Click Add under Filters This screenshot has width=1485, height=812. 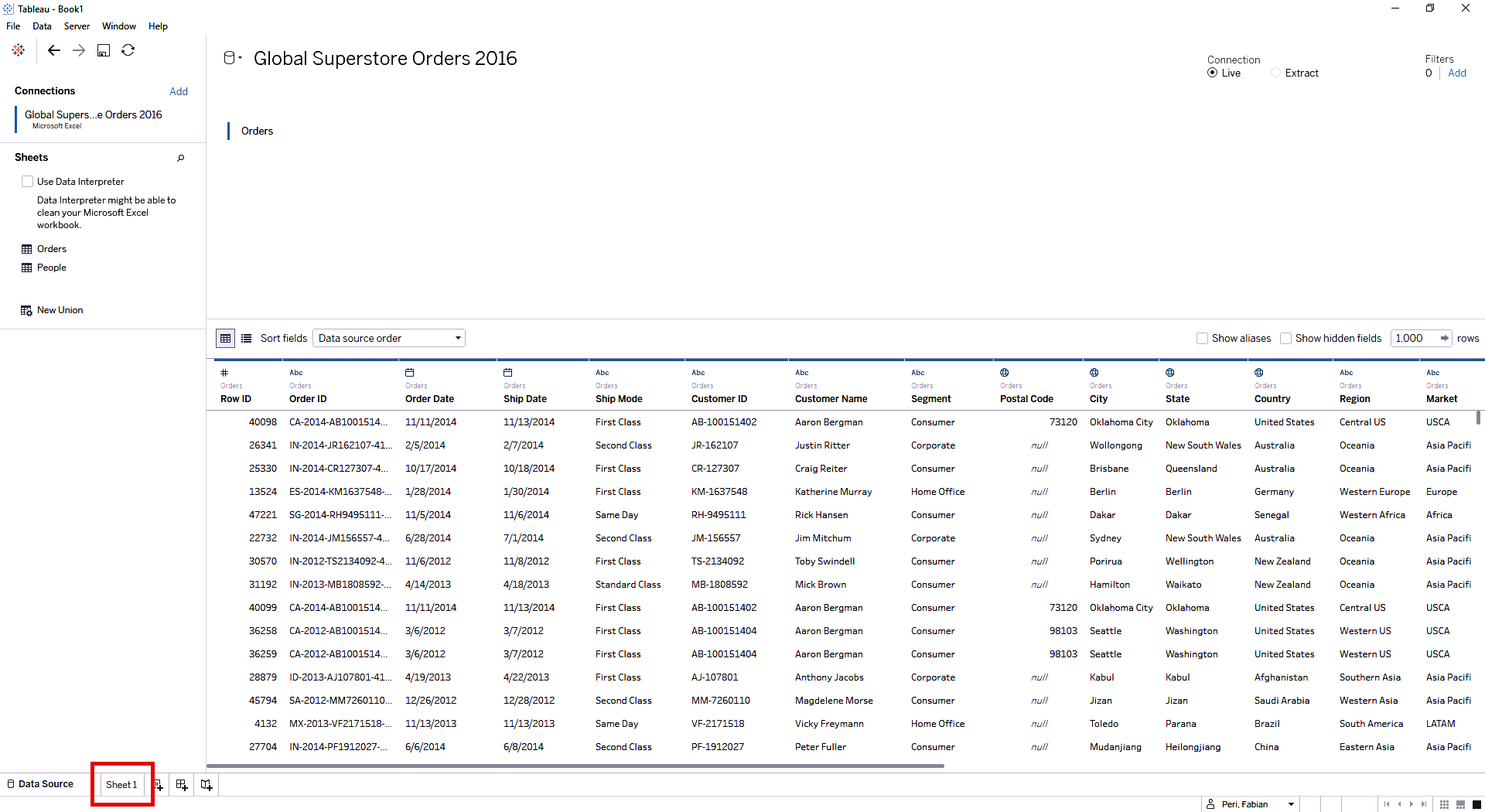(x=1456, y=73)
